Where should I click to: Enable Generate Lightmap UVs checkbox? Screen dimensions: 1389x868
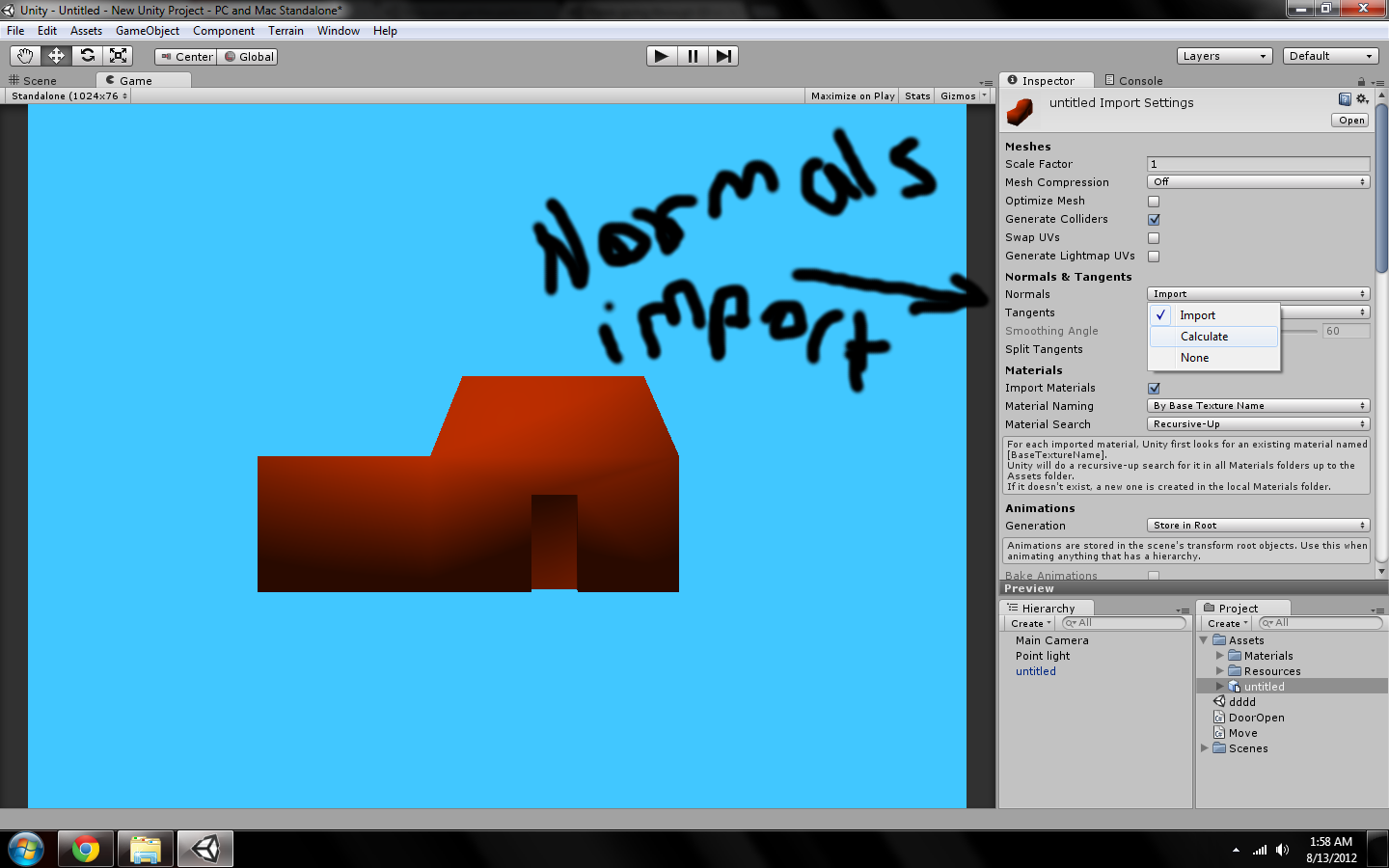click(x=1154, y=257)
